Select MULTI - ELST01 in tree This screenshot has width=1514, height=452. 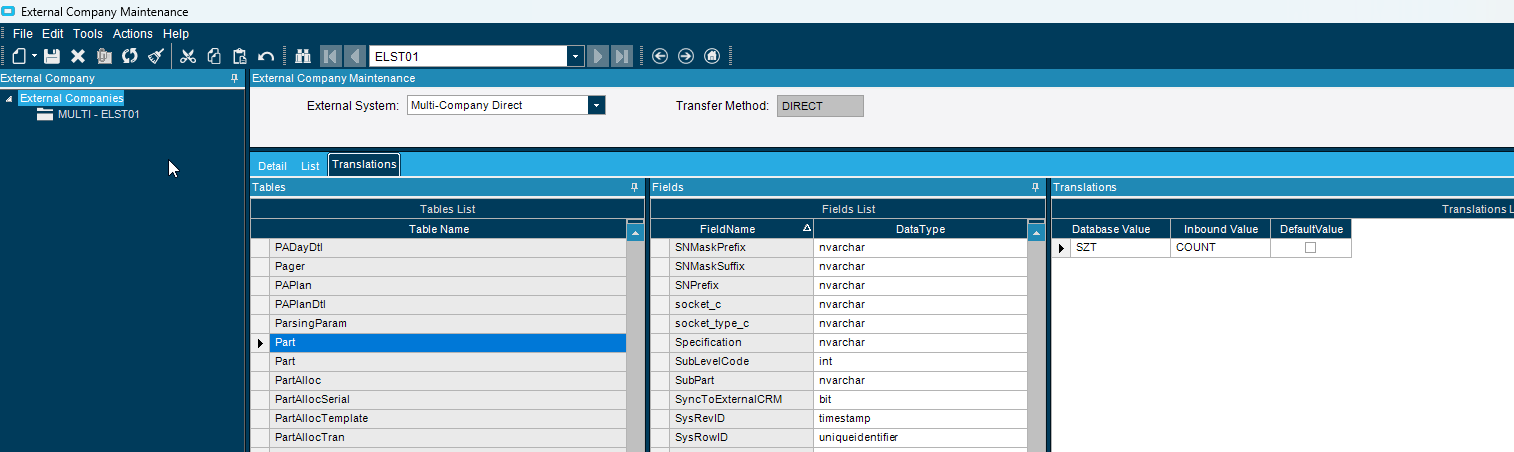[98, 114]
